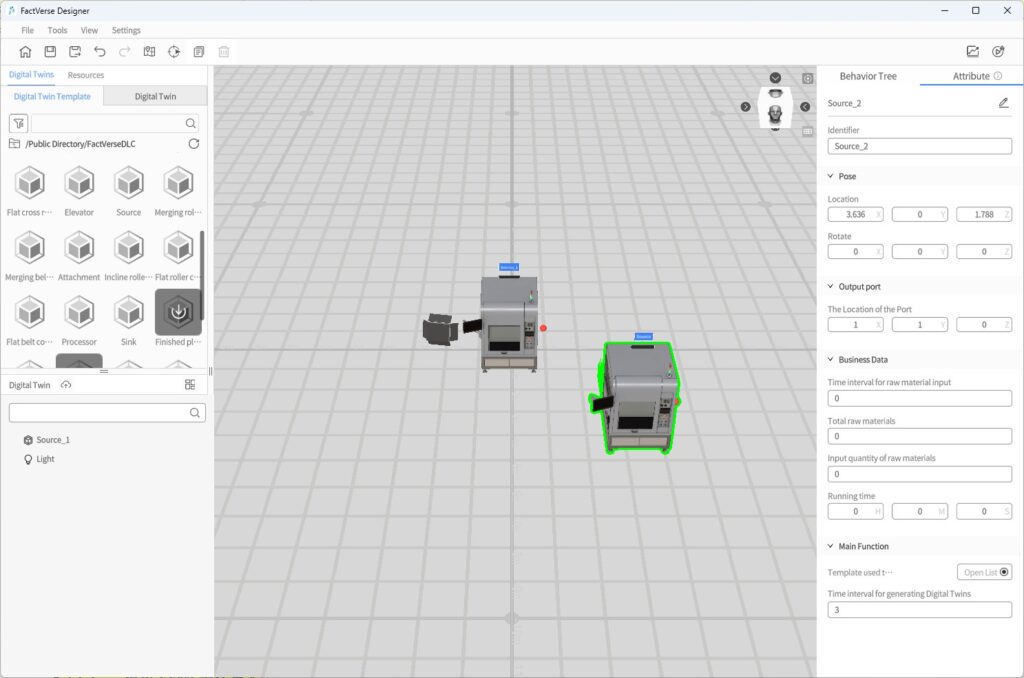Click the play simulation icon at top right
Viewport: 1024px width, 678px height.
997,52
